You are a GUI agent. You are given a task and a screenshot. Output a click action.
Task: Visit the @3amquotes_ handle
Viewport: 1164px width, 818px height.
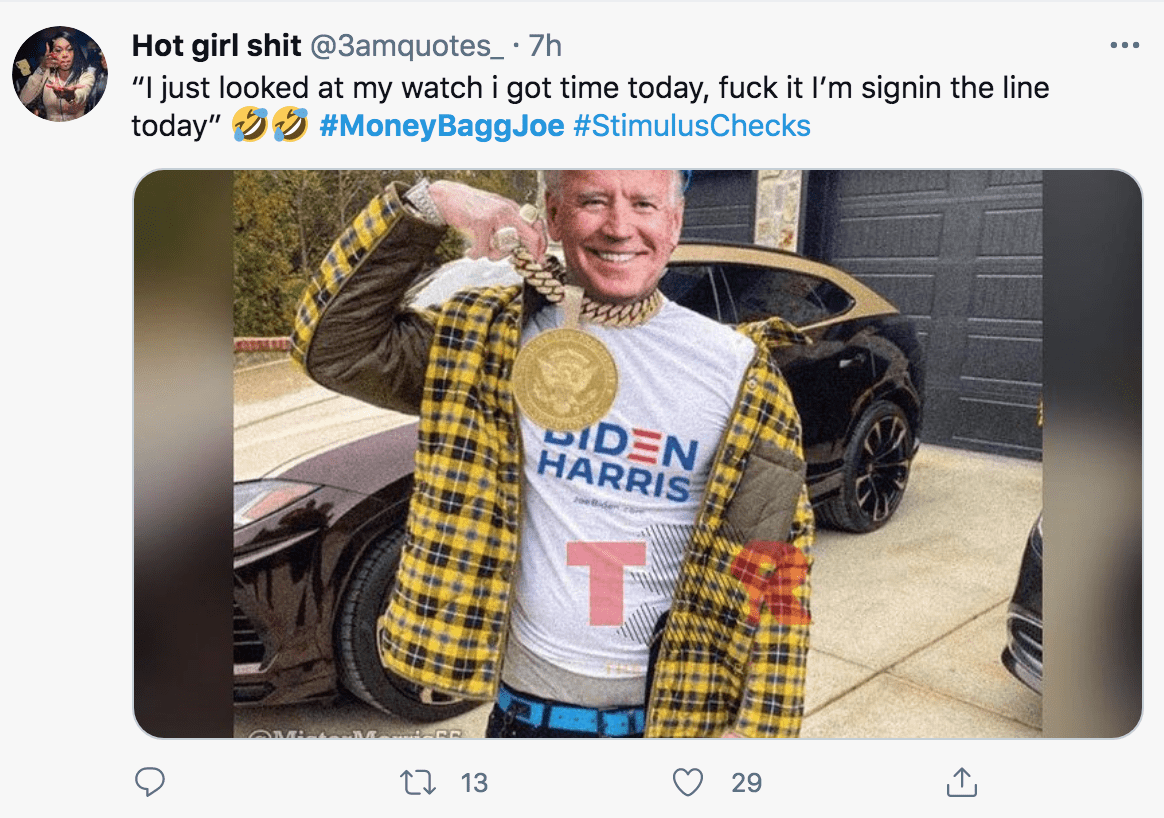[406, 46]
